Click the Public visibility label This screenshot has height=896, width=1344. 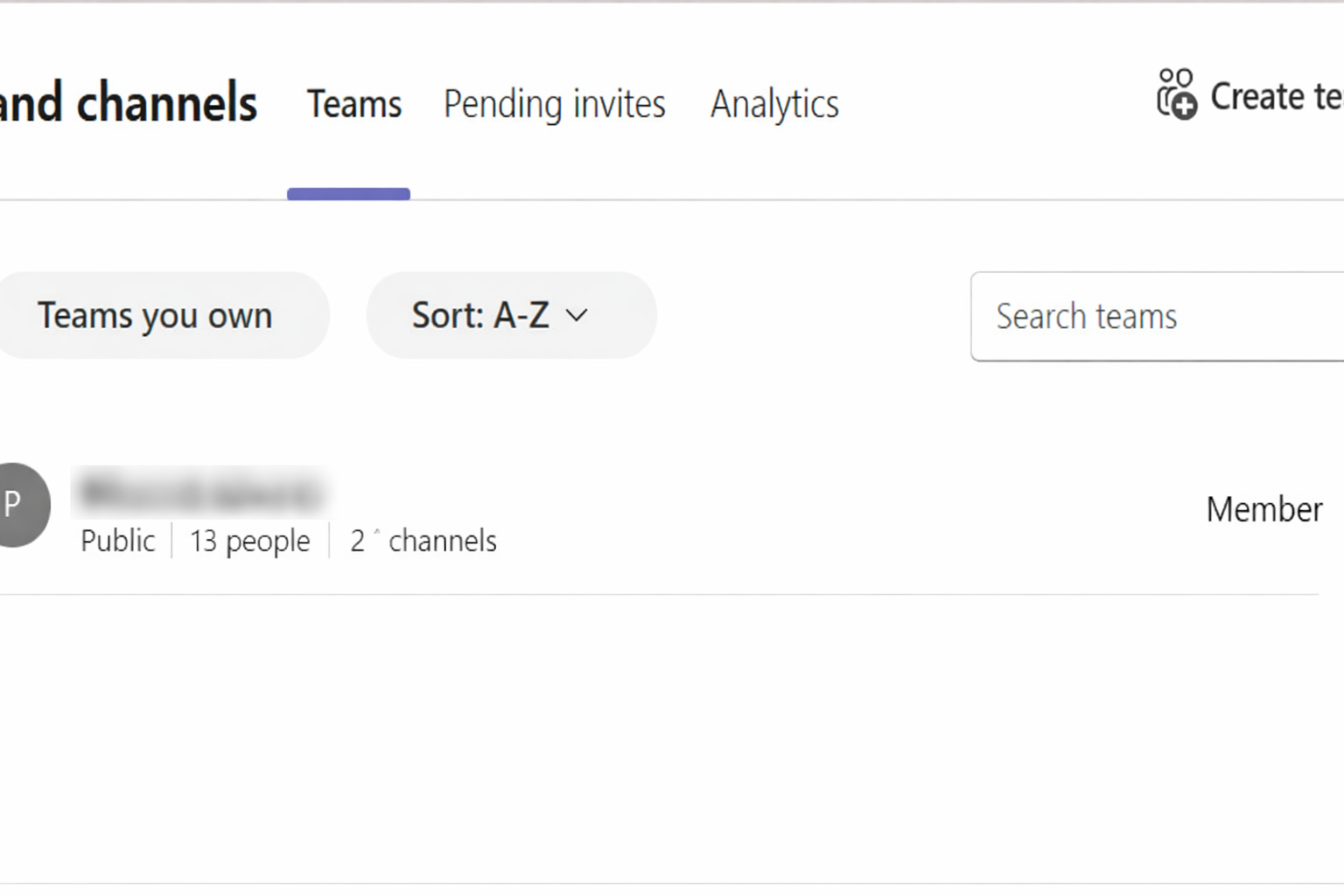[117, 541]
